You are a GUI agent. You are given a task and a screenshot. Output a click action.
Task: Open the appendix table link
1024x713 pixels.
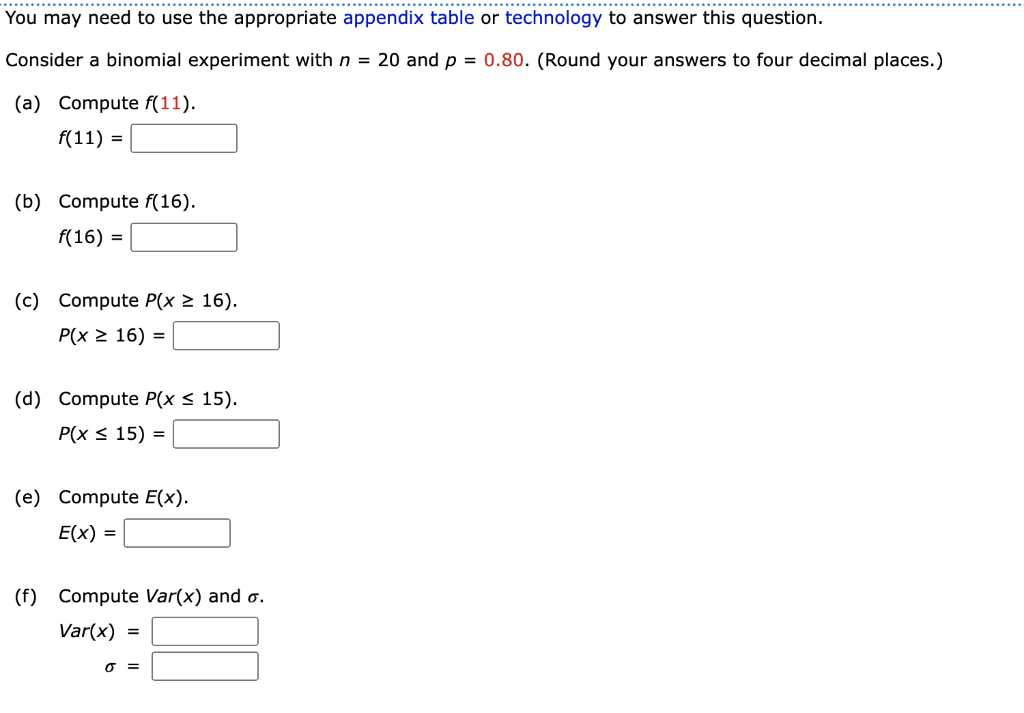pos(408,17)
